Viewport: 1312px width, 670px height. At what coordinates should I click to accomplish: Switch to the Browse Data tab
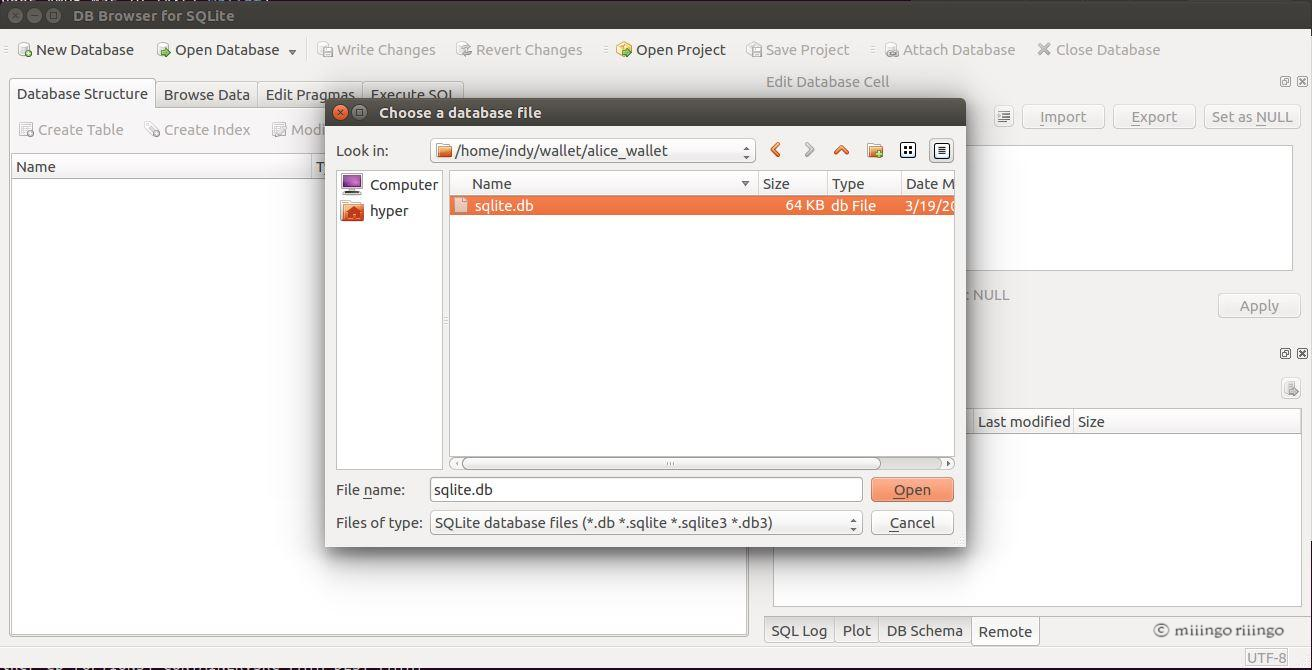point(206,95)
